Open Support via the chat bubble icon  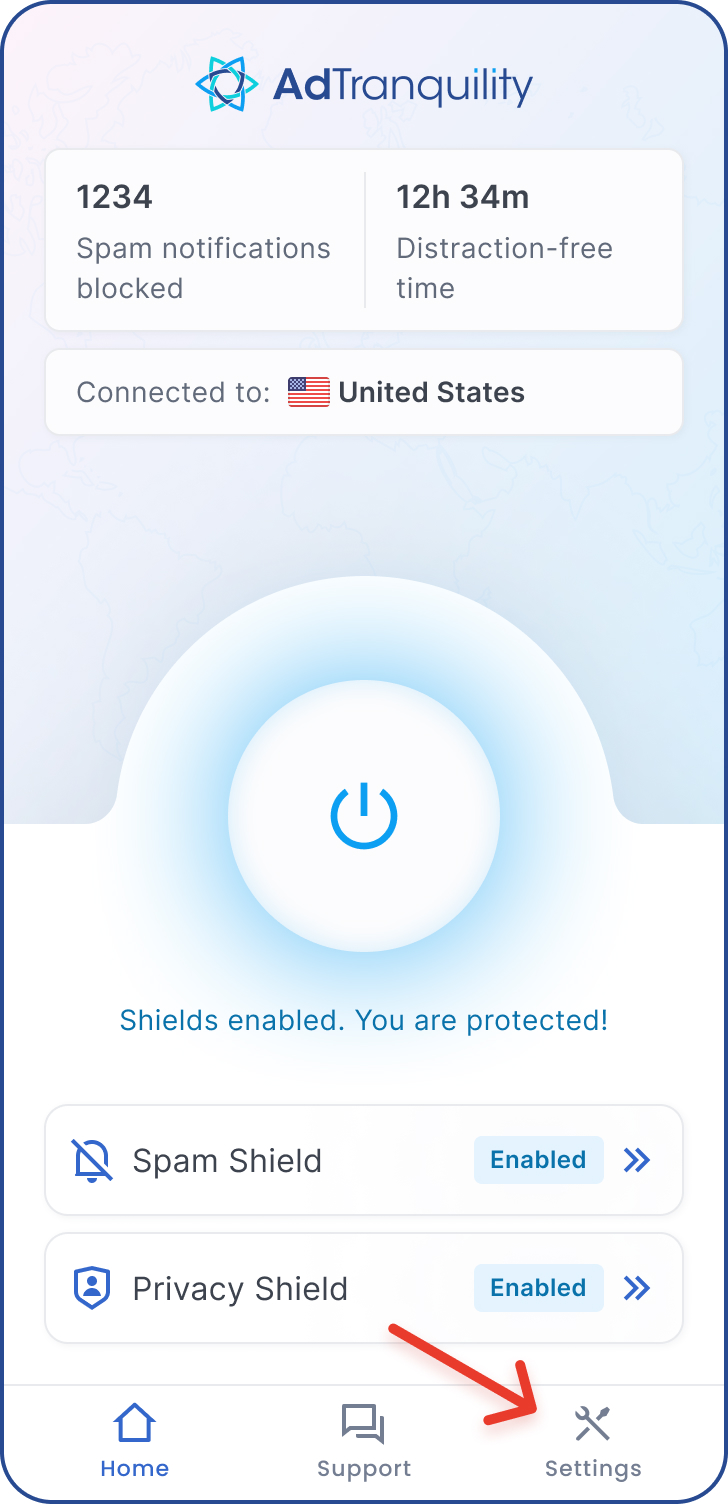(364, 1421)
